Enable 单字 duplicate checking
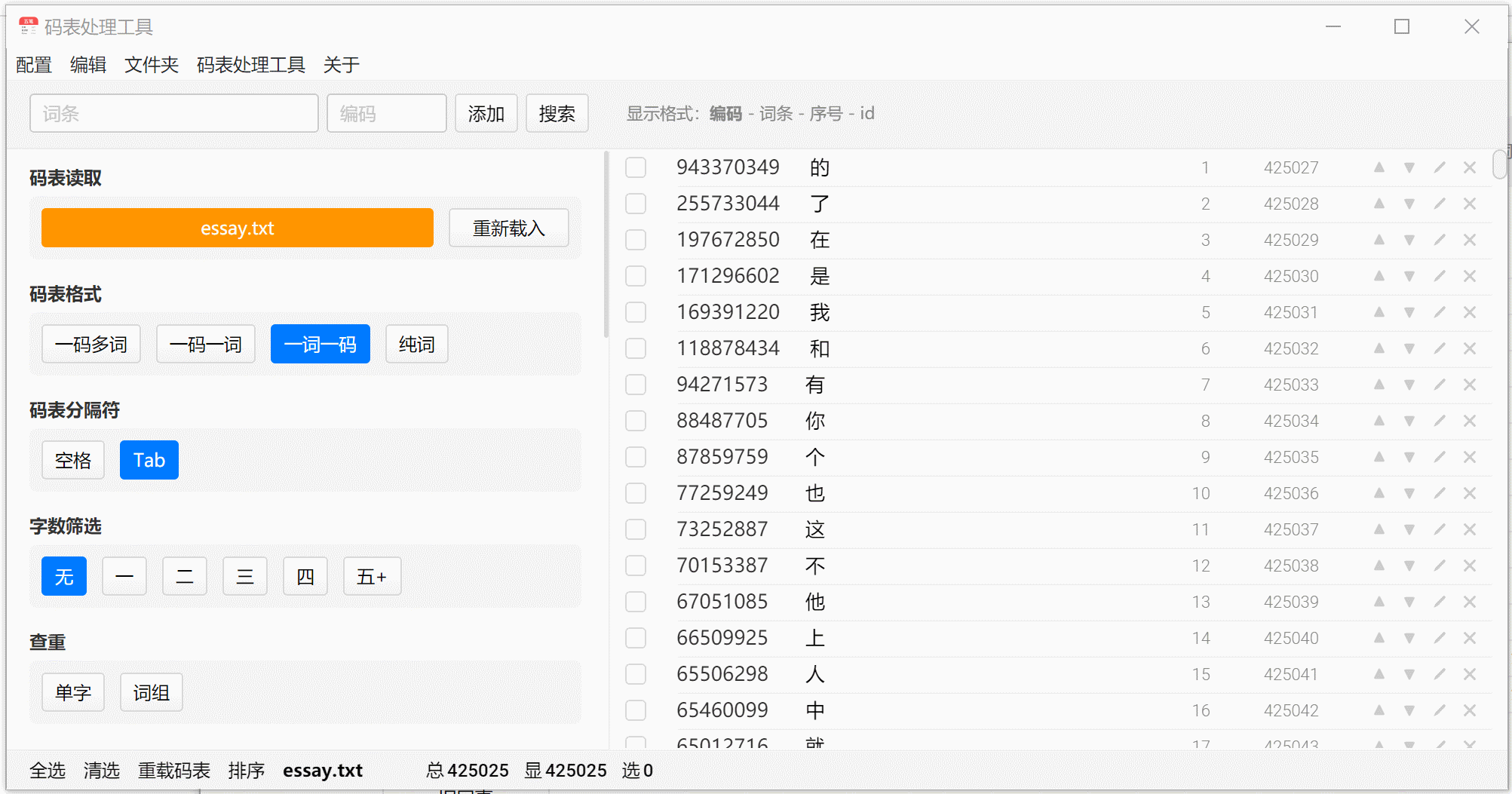The image size is (1512, 794). (x=72, y=691)
